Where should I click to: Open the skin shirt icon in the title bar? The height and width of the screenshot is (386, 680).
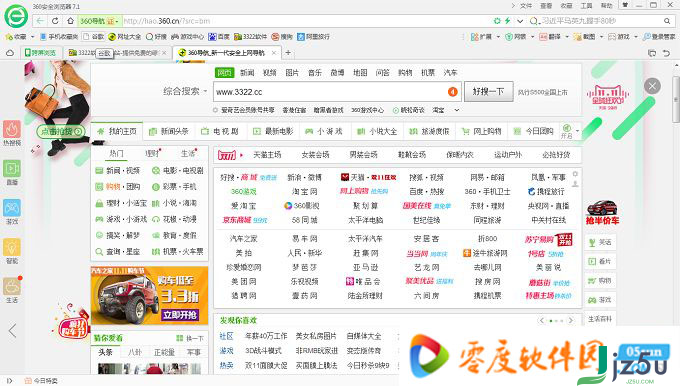tap(625, 5)
